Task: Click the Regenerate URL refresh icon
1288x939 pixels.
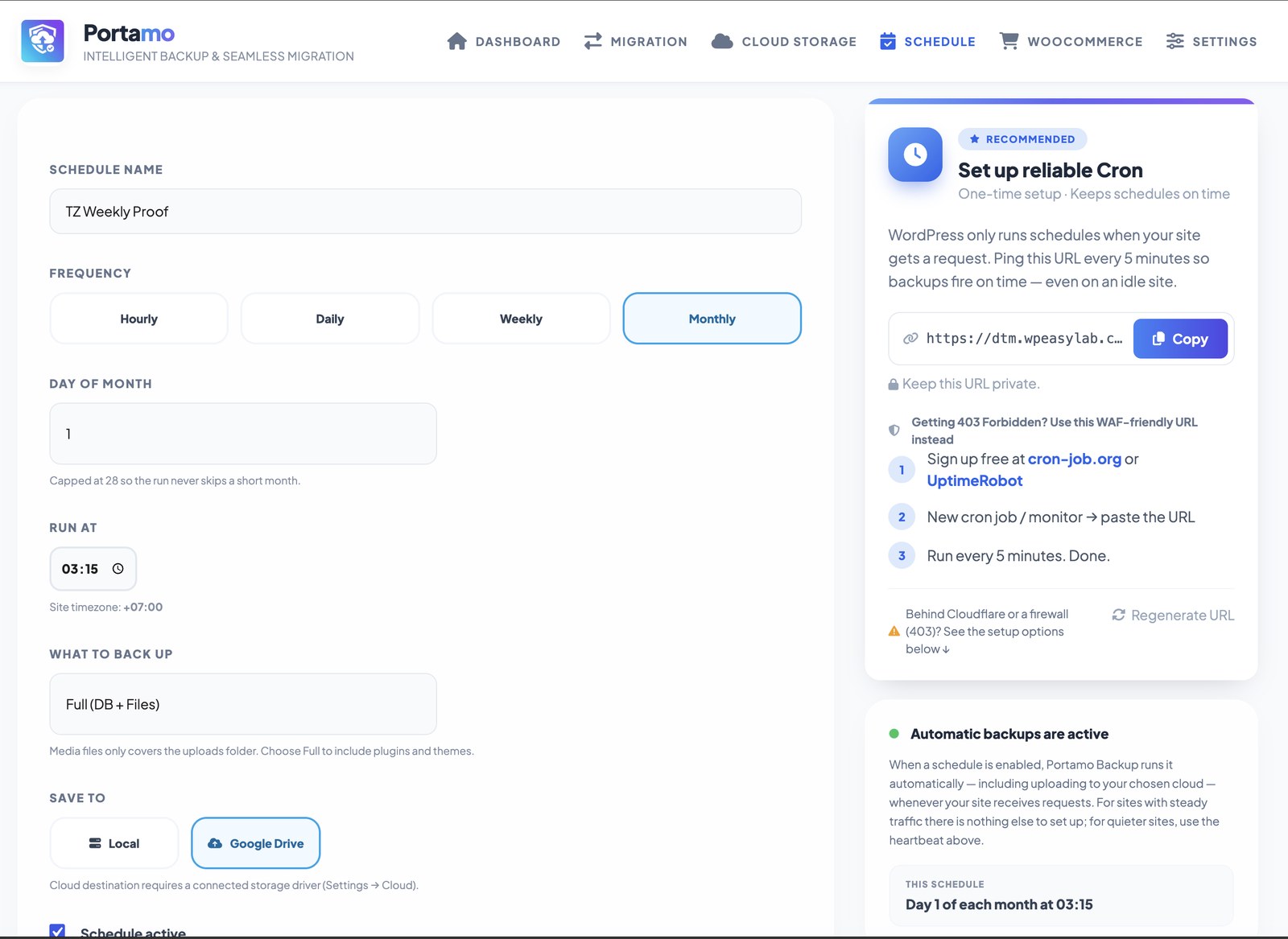Action: (x=1119, y=615)
